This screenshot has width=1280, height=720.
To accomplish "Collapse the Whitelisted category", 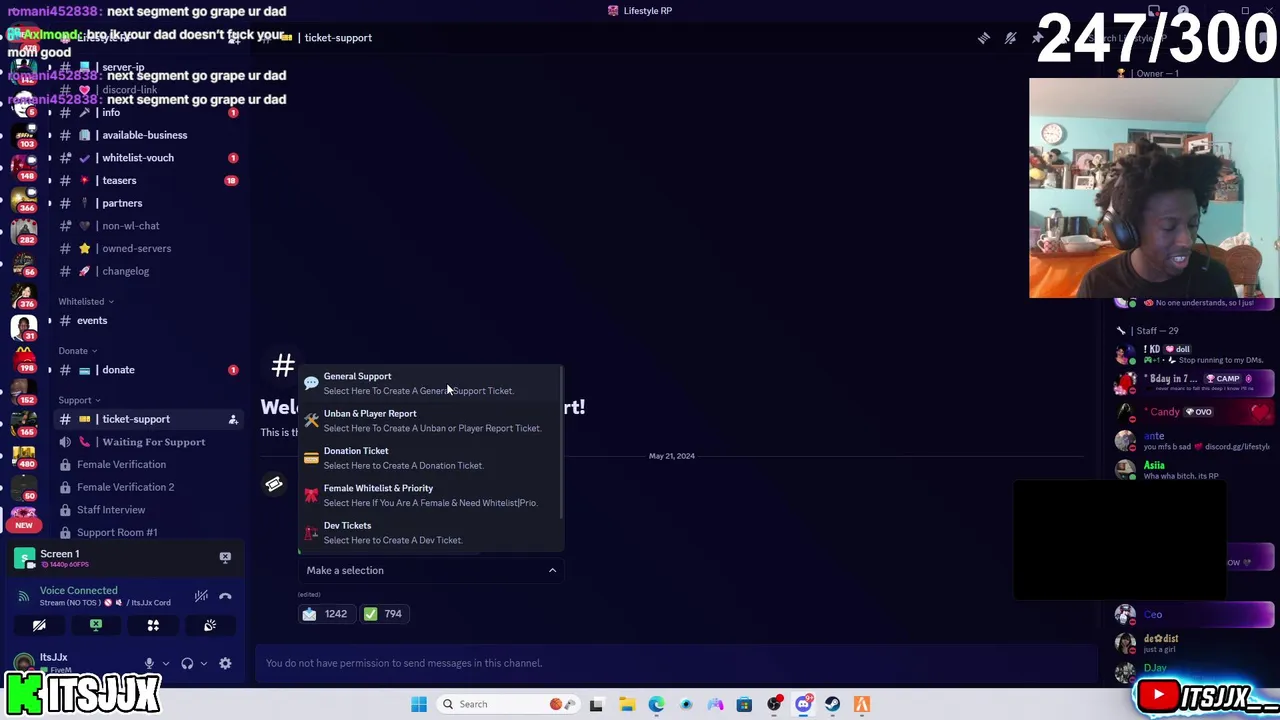I will 85,301.
